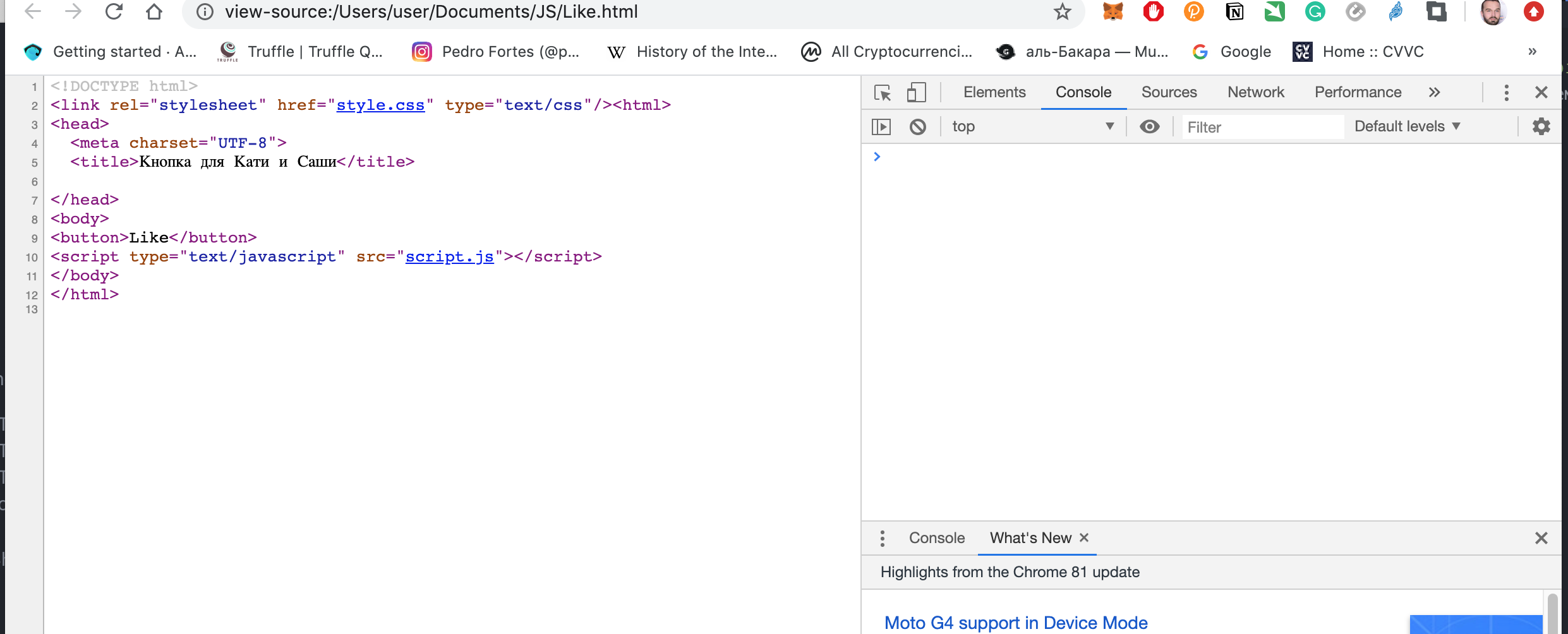The width and height of the screenshot is (1568, 634).
Task: Clear the console with the ban icon
Action: pyautogui.click(x=918, y=127)
